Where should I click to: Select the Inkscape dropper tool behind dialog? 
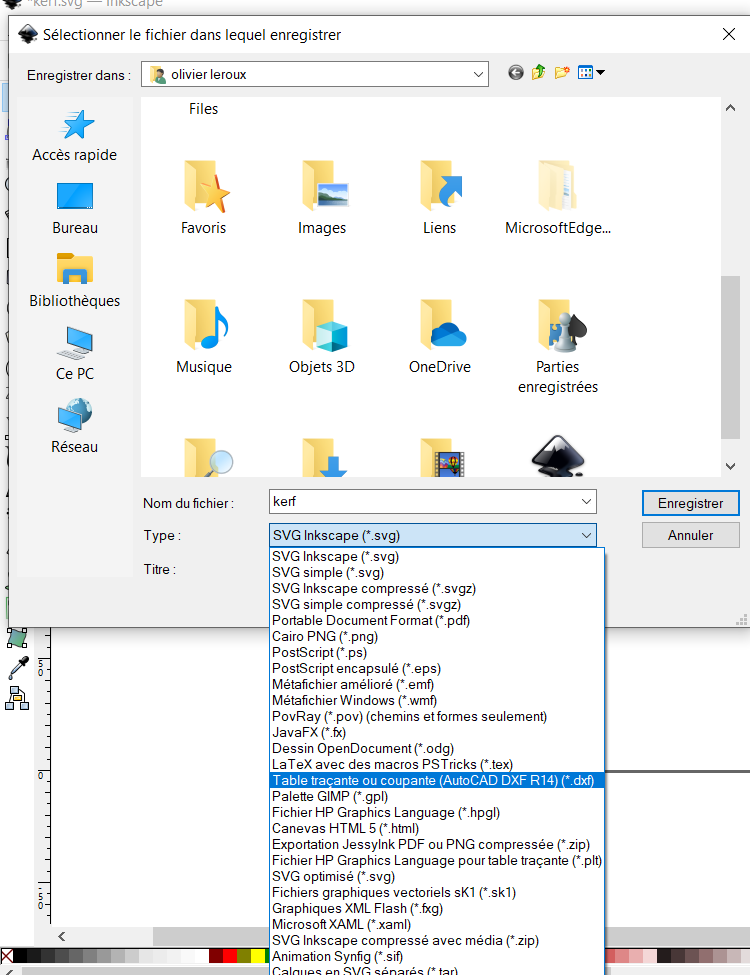(18, 667)
